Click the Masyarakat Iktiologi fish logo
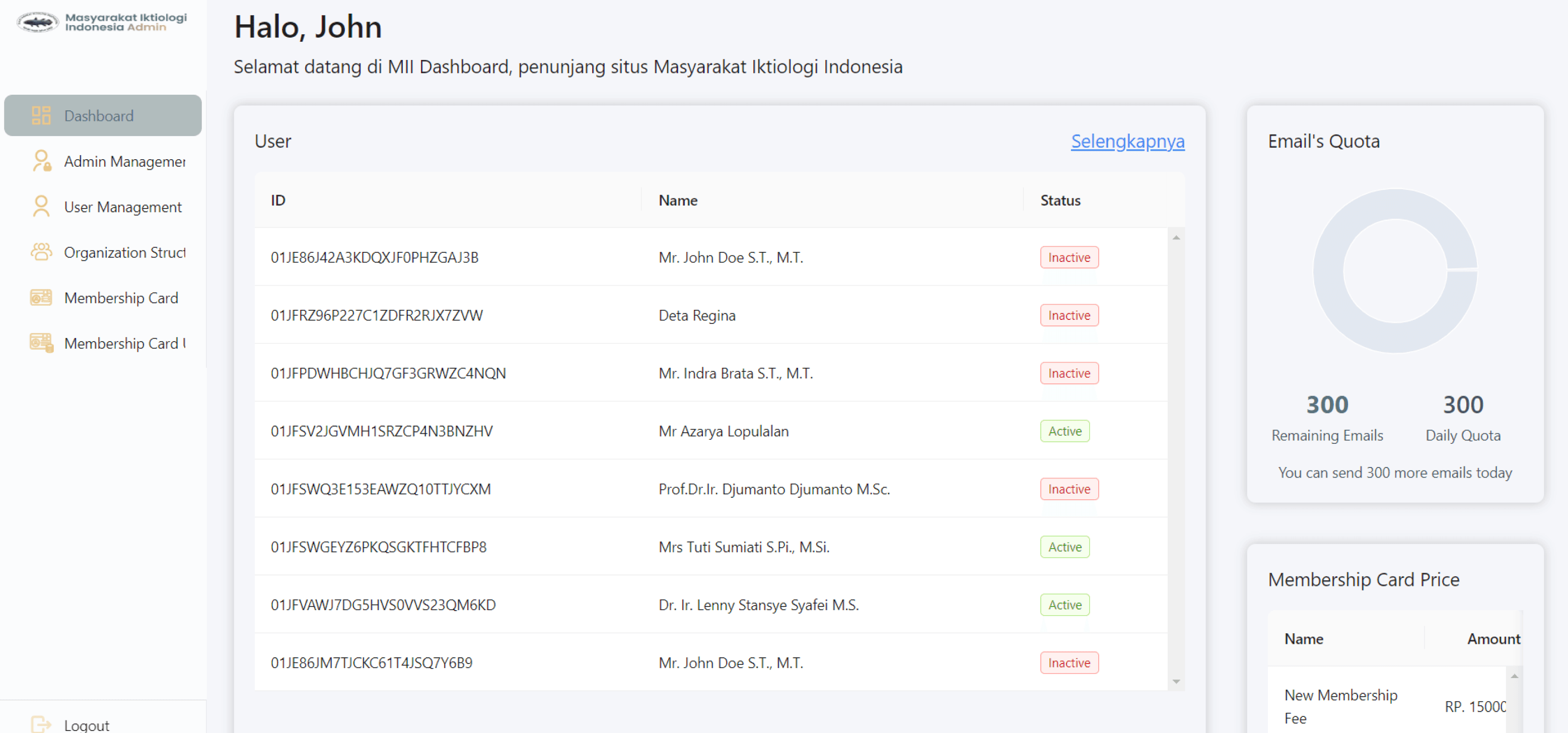The height and width of the screenshot is (733, 1568). pos(37,23)
